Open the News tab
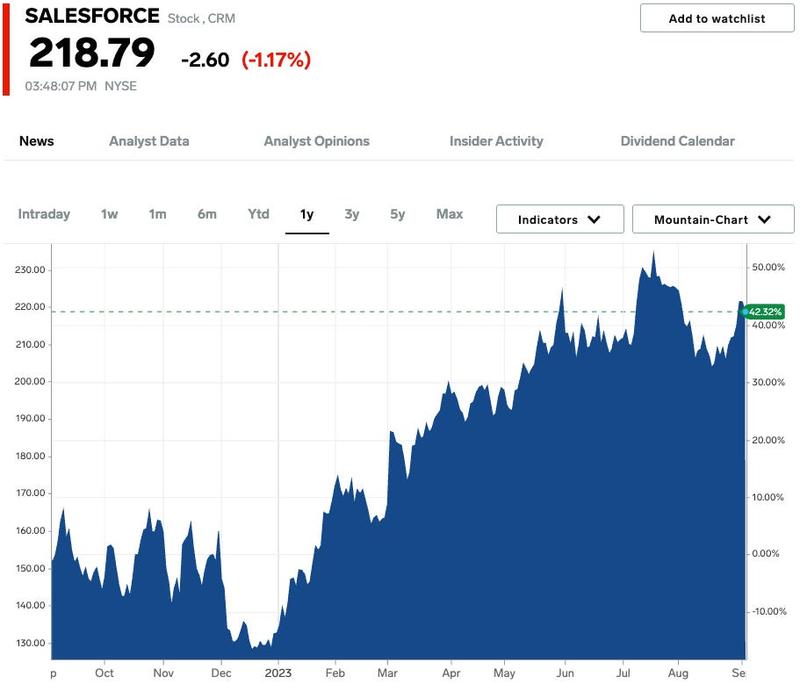 (36, 141)
